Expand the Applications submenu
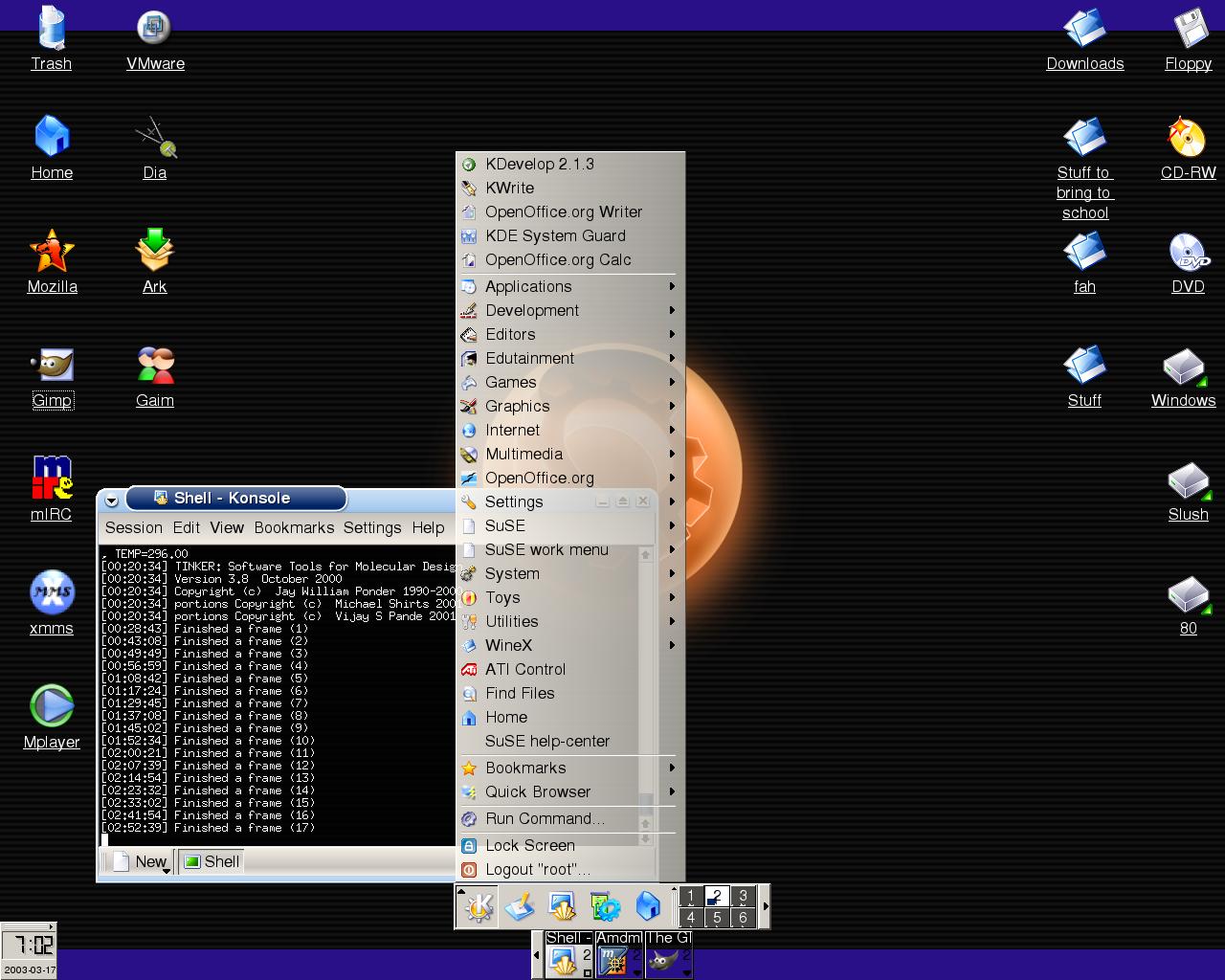This screenshot has height=980, width=1225. tap(569, 286)
